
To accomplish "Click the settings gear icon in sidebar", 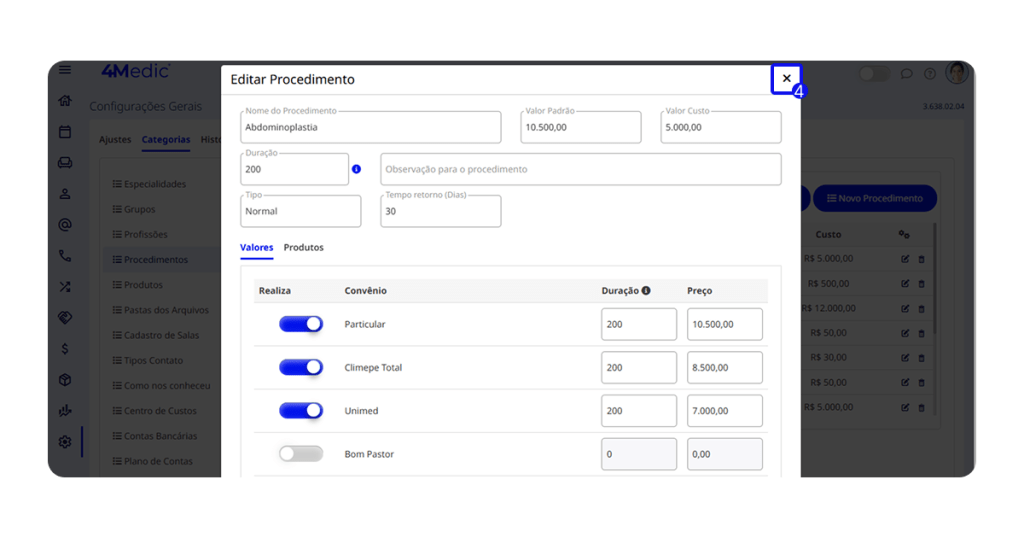I will [65, 442].
